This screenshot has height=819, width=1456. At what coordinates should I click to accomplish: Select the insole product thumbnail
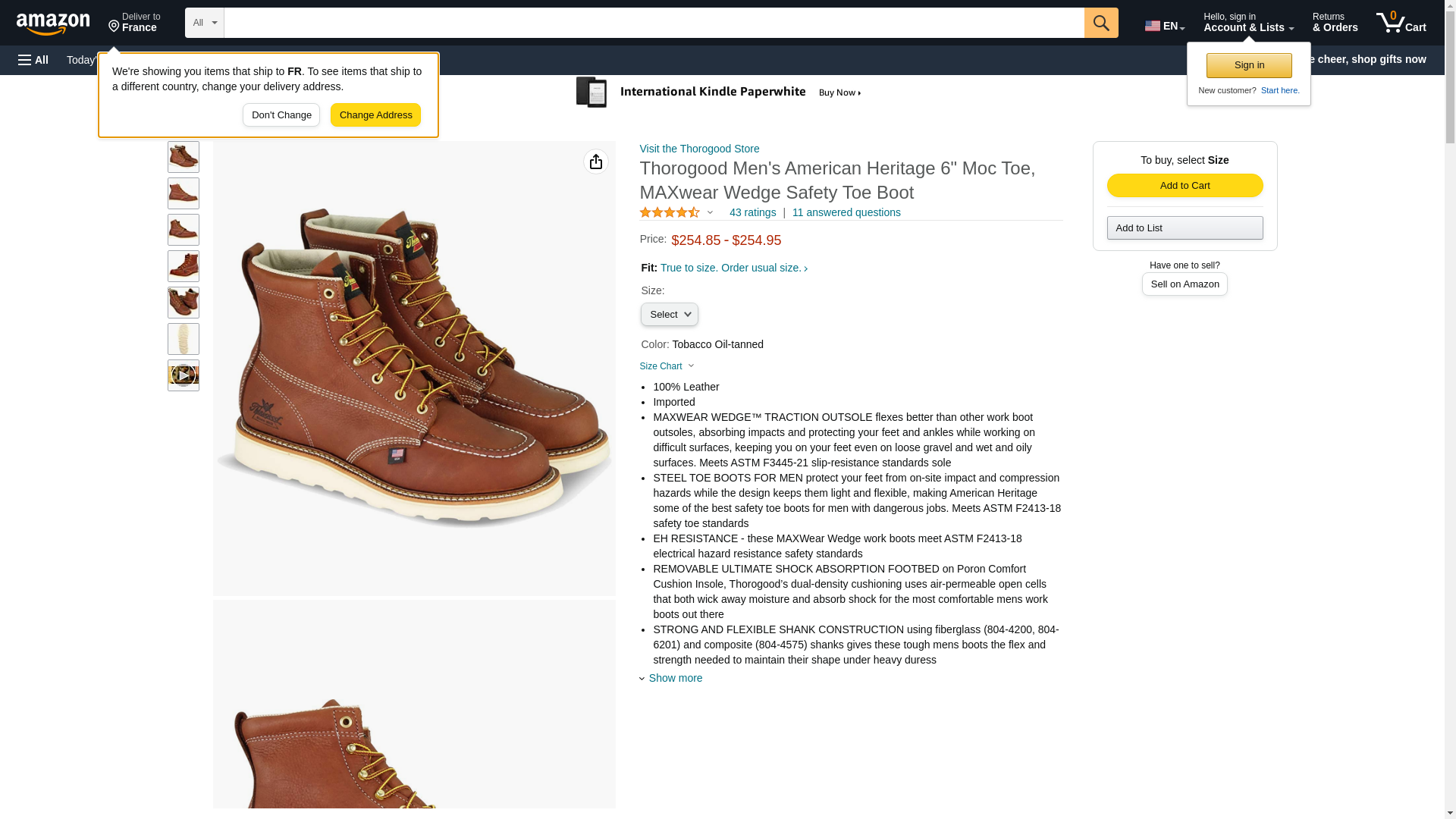[x=184, y=339]
